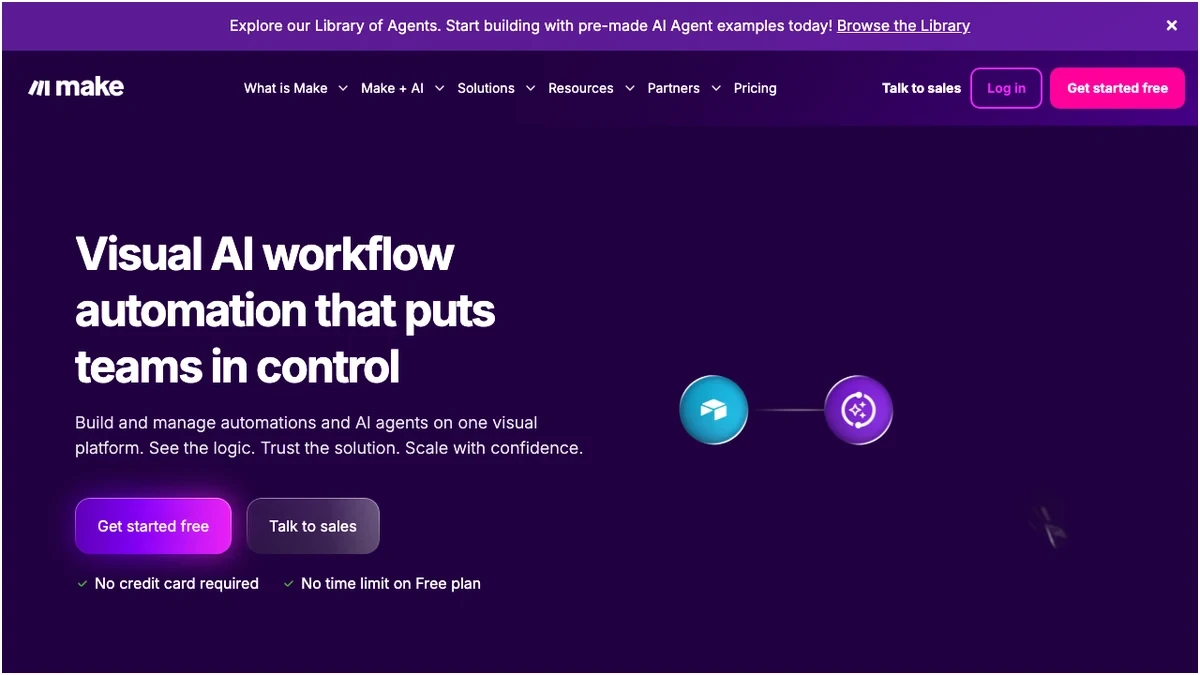1200x675 pixels.
Task: Expand the Solutions dropdown
Action: 486,88
